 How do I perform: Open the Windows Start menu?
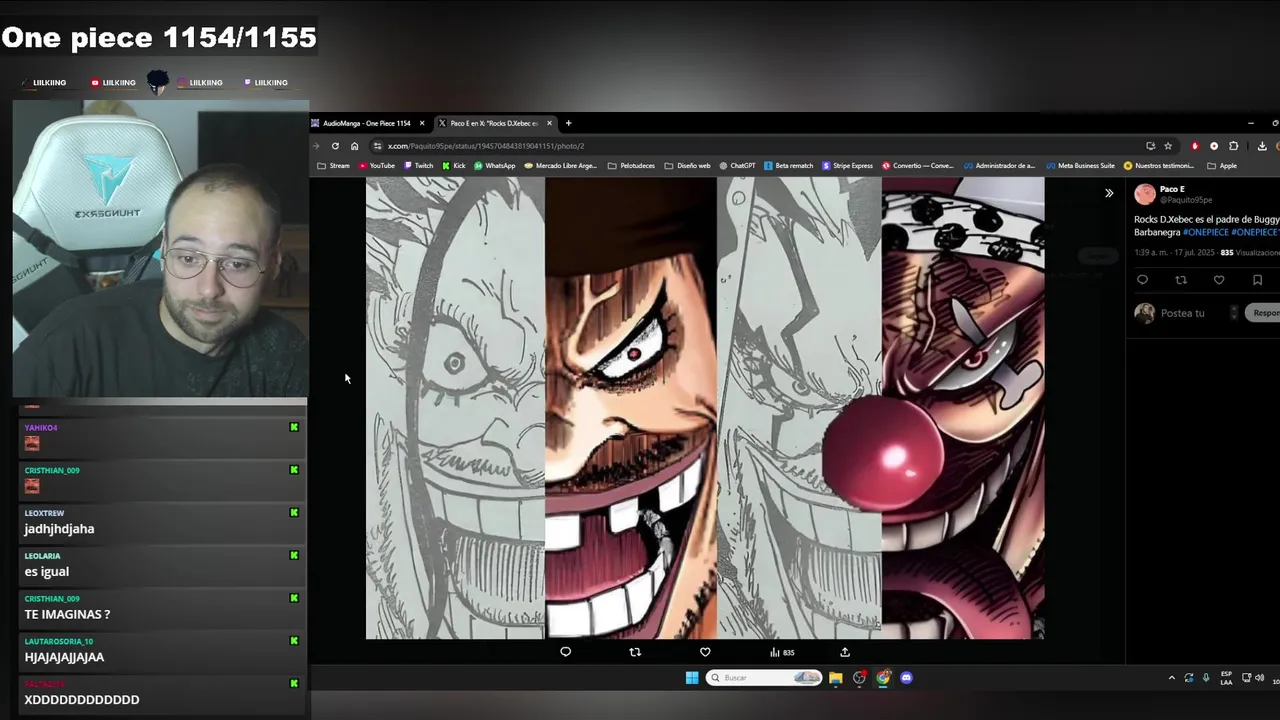(691, 678)
